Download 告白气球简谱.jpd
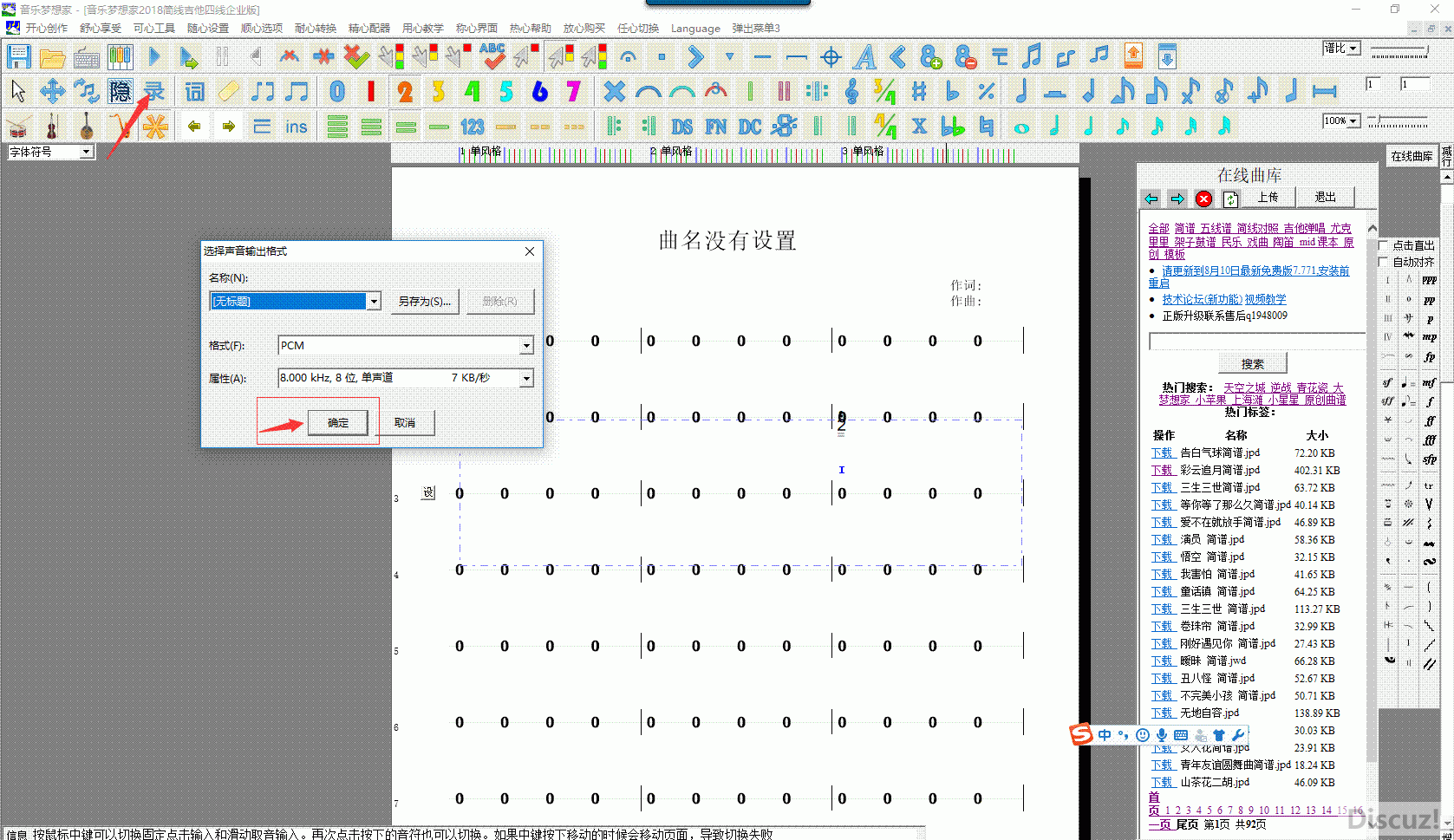This screenshot has width=1454, height=840. pos(1162,453)
